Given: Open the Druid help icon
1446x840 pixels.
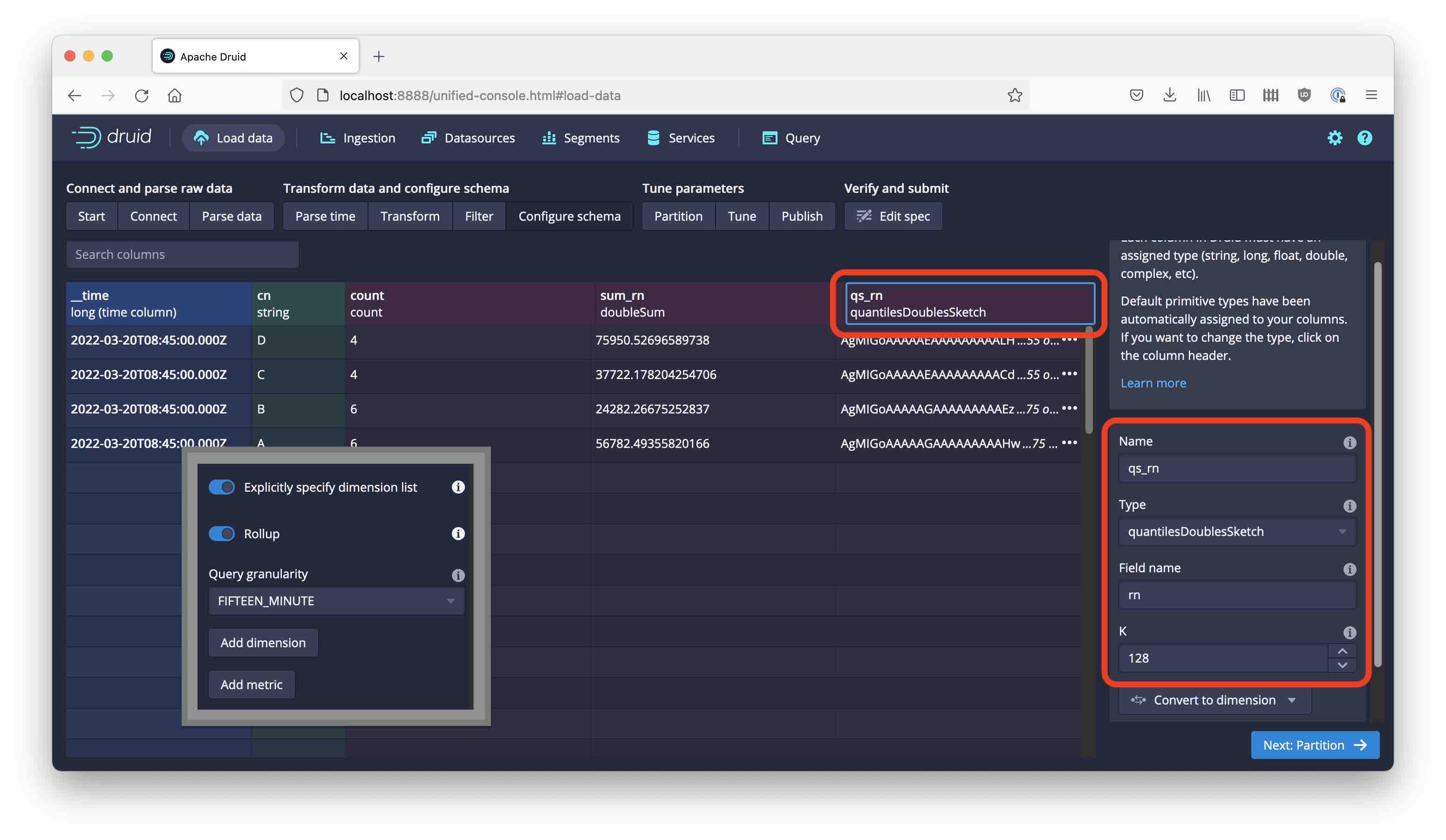Looking at the screenshot, I should click(1365, 138).
